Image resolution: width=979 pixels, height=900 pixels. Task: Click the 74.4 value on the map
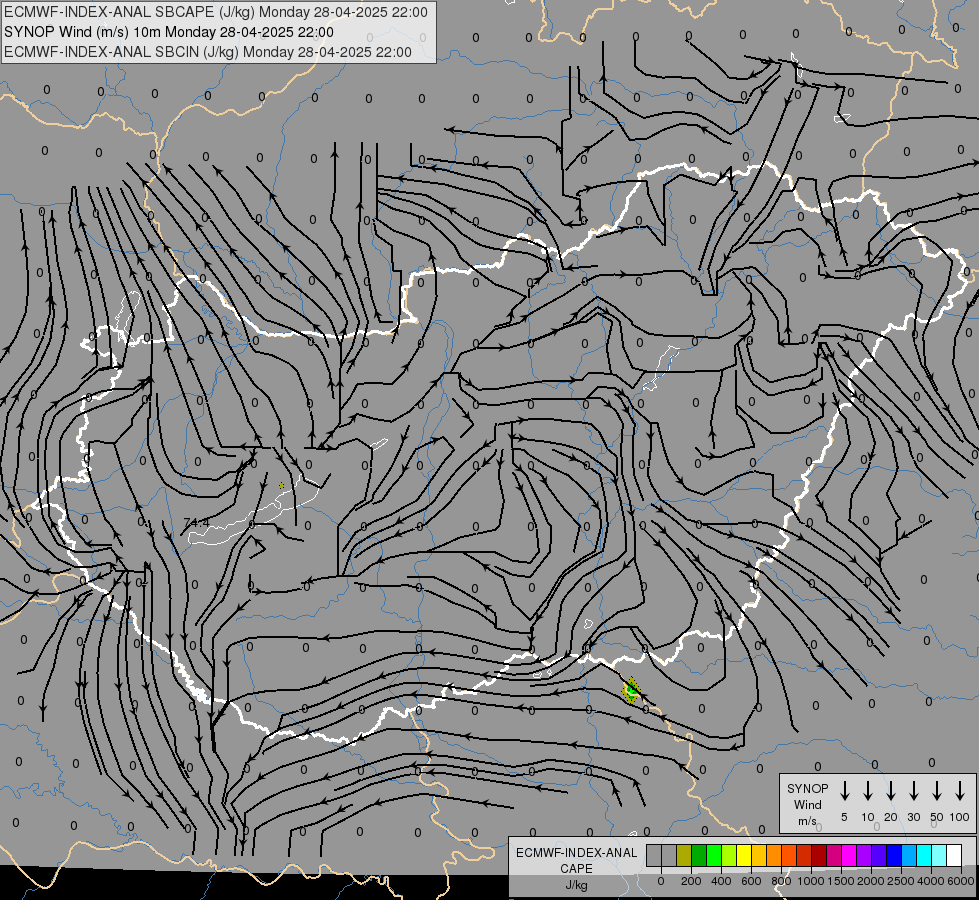[x=197, y=523]
